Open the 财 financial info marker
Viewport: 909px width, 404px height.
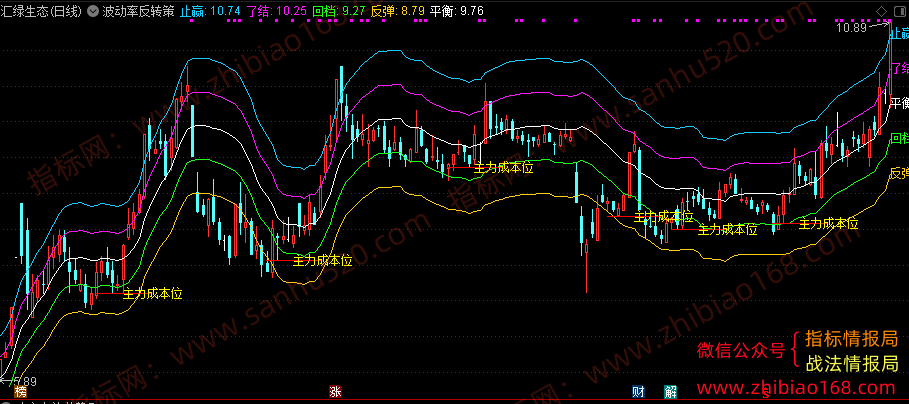pos(638,391)
